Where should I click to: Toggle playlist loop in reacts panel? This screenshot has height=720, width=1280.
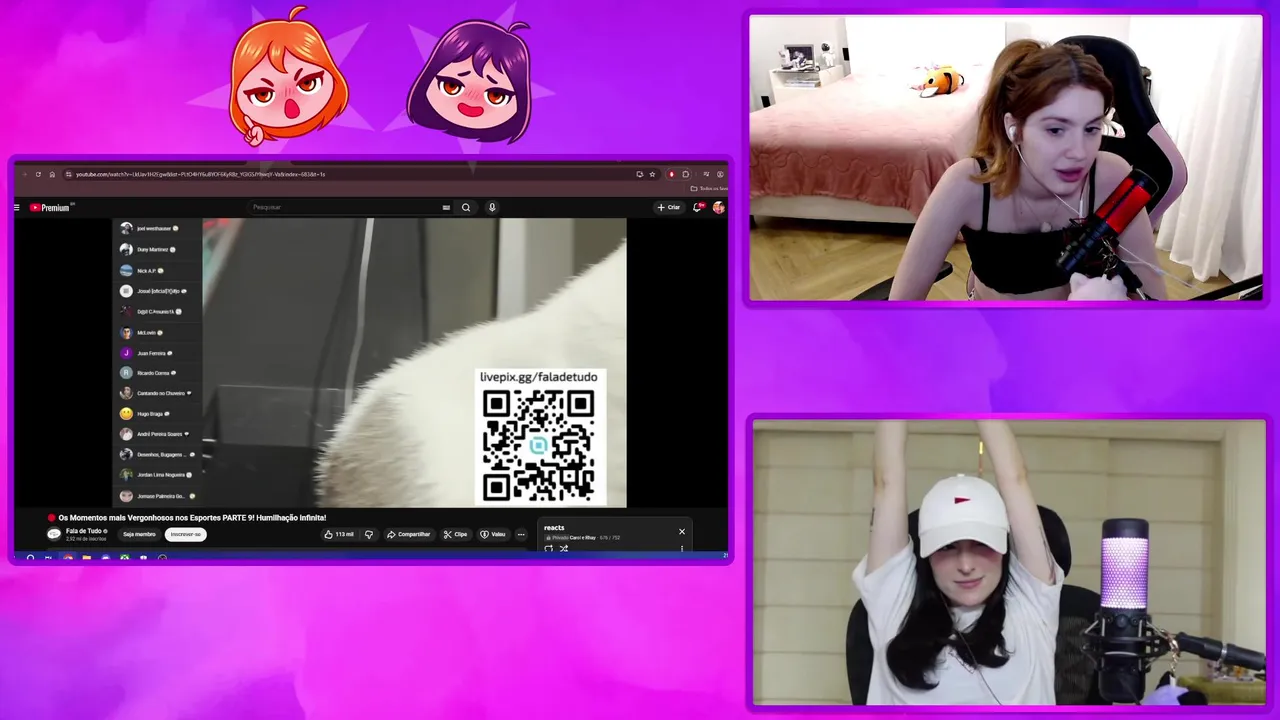click(548, 548)
